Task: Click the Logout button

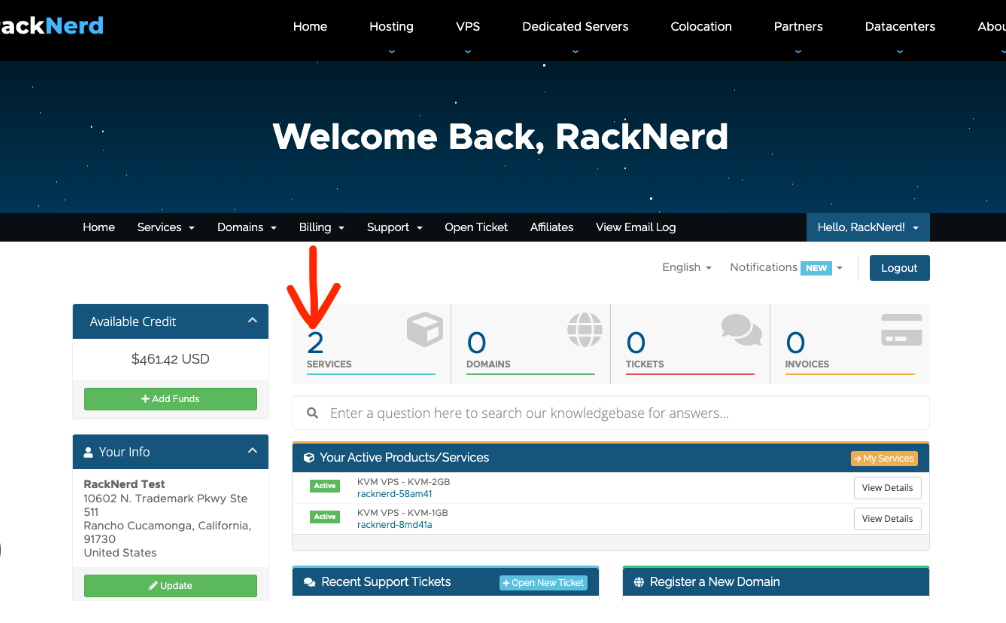Action: point(899,268)
